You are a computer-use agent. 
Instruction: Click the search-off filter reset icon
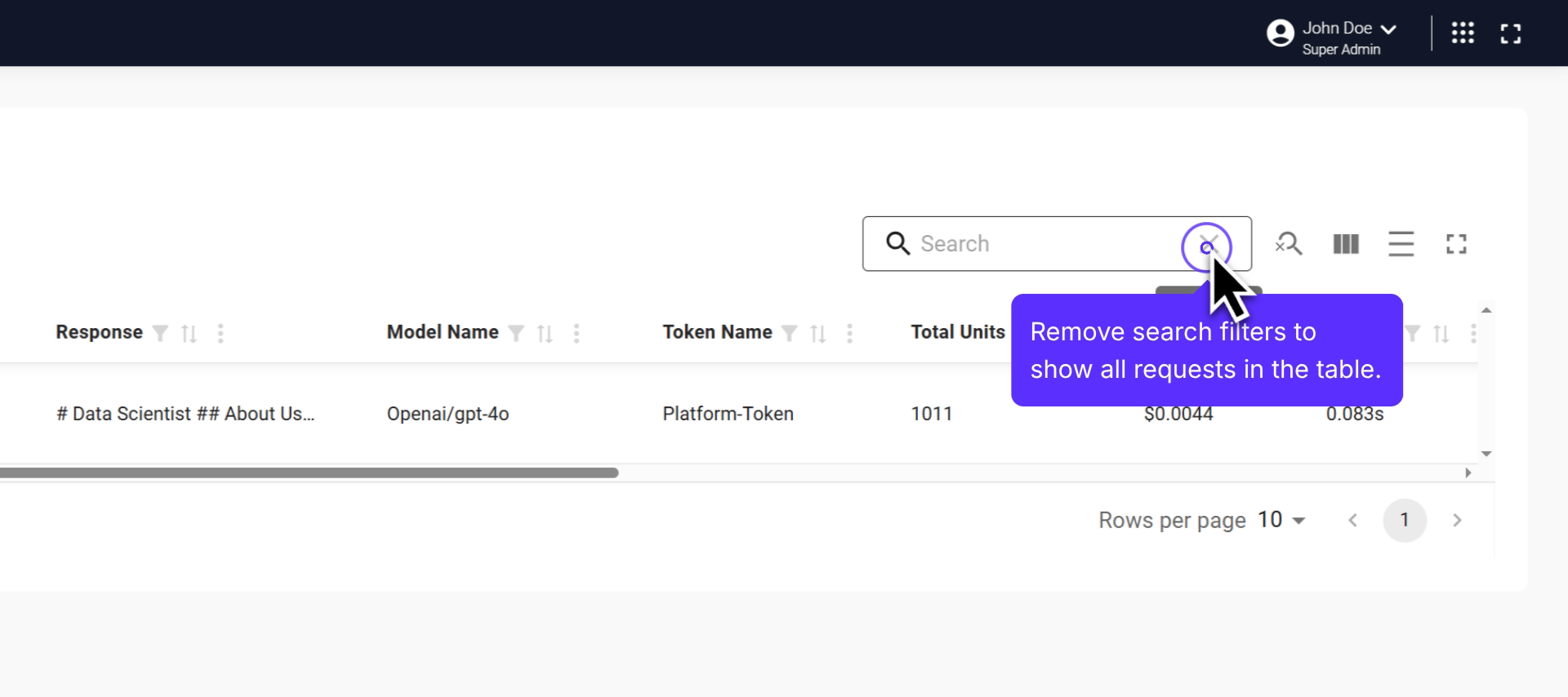[x=1289, y=244]
